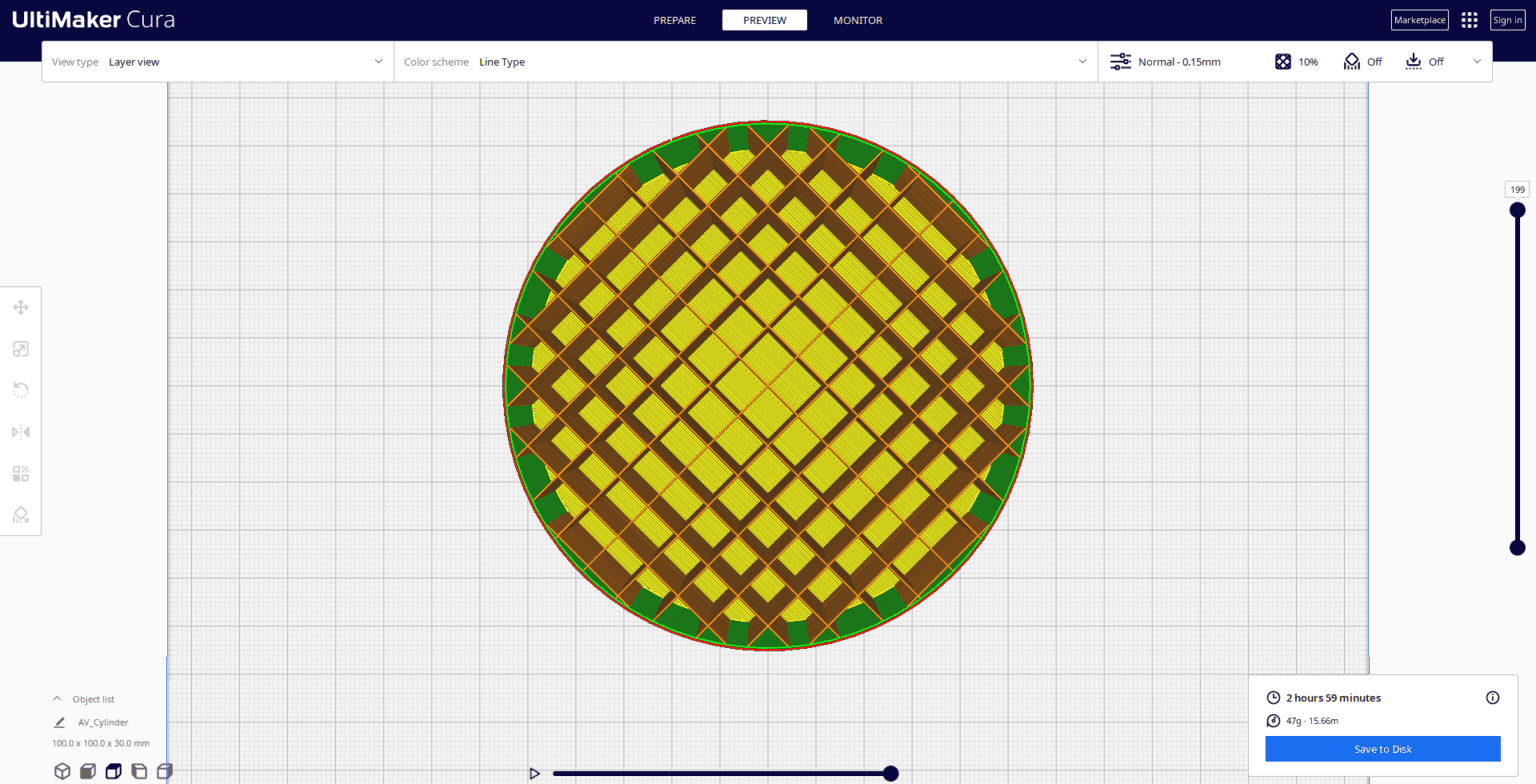Toggle build plate adhesion from Off

tap(1413, 61)
